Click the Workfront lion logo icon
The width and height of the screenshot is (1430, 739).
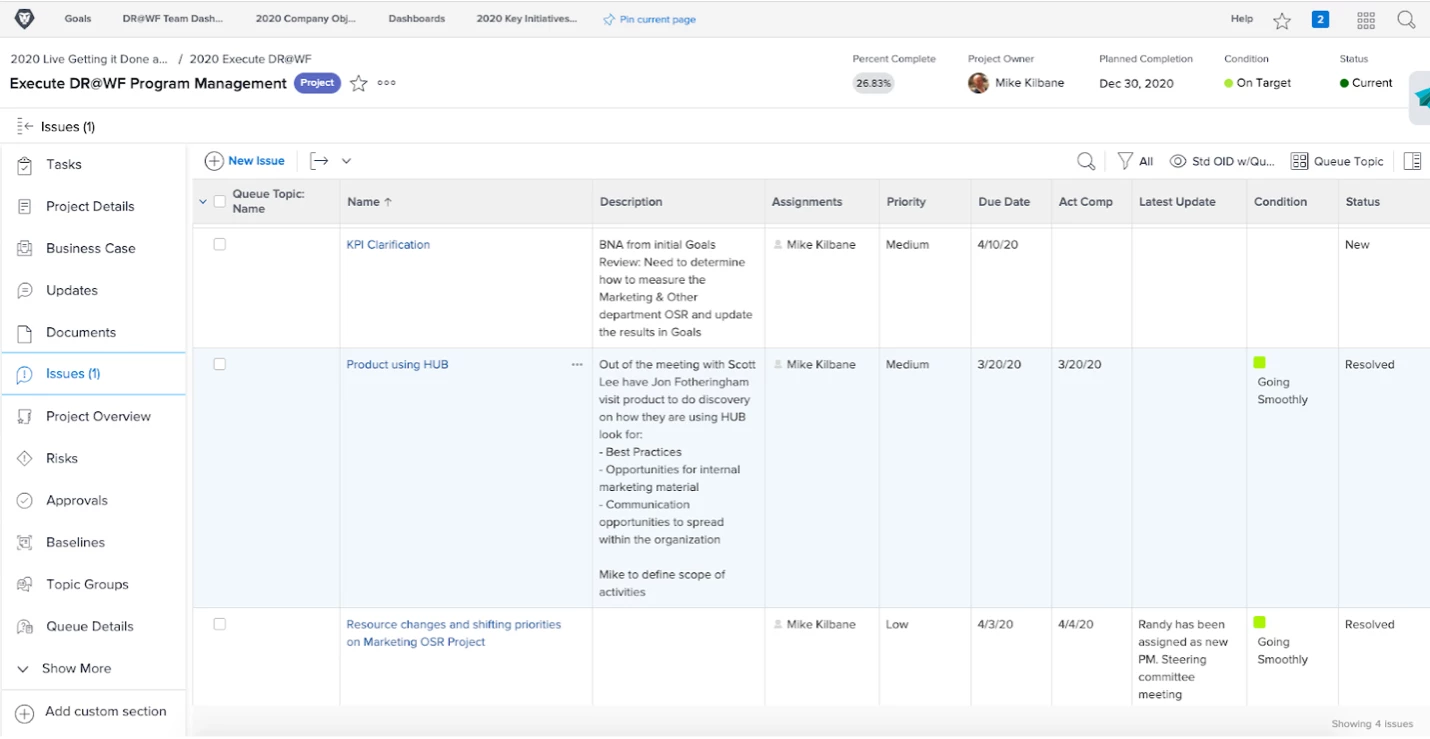pyautogui.click(x=24, y=19)
